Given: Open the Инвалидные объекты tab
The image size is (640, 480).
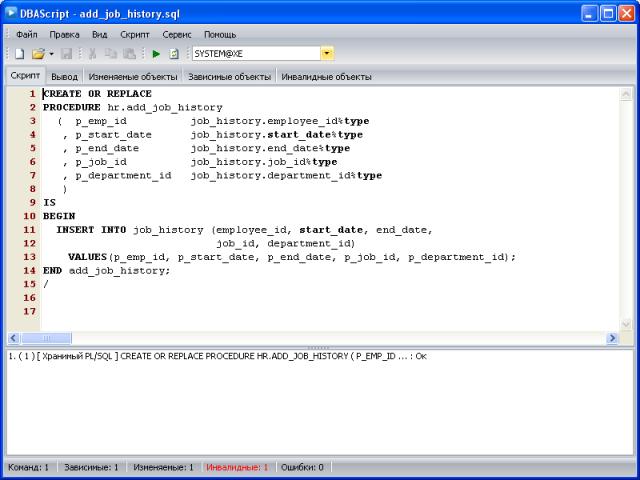Looking at the screenshot, I should click(326, 76).
